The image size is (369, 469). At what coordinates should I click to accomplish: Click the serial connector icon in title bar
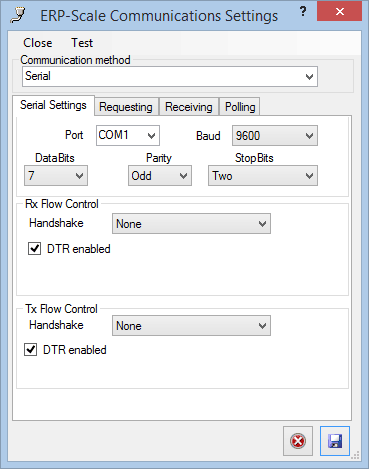click(18, 16)
